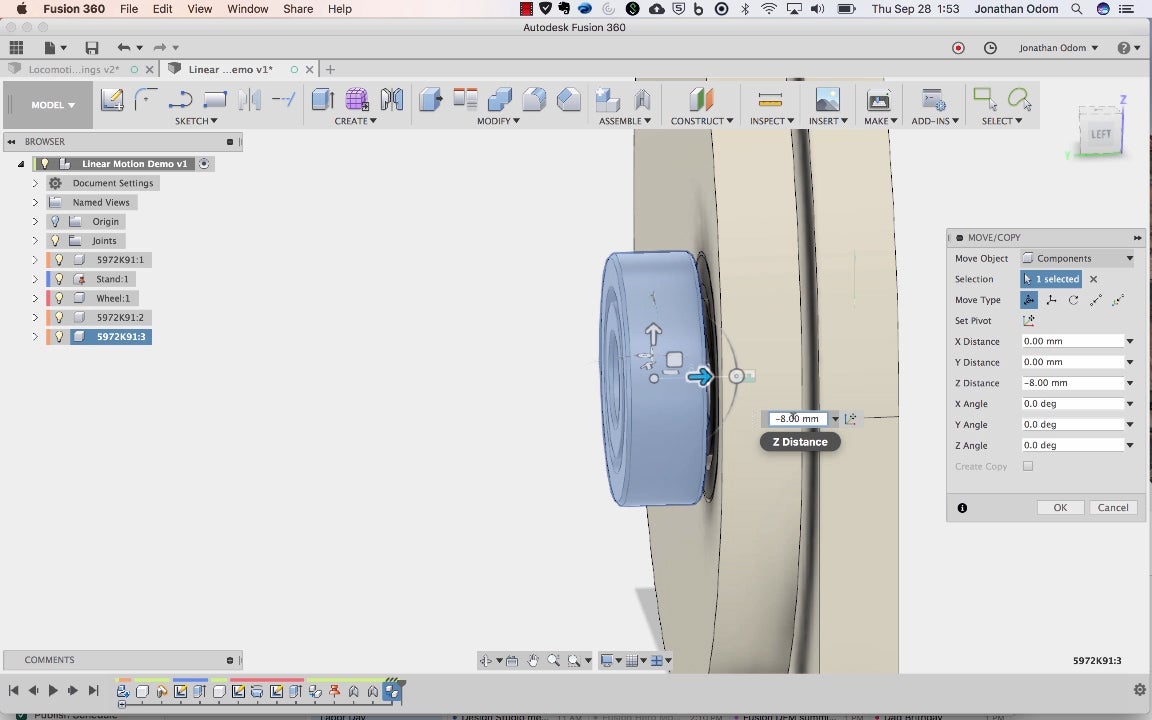Open the MODEL workspace dropdown

pyautogui.click(x=52, y=105)
